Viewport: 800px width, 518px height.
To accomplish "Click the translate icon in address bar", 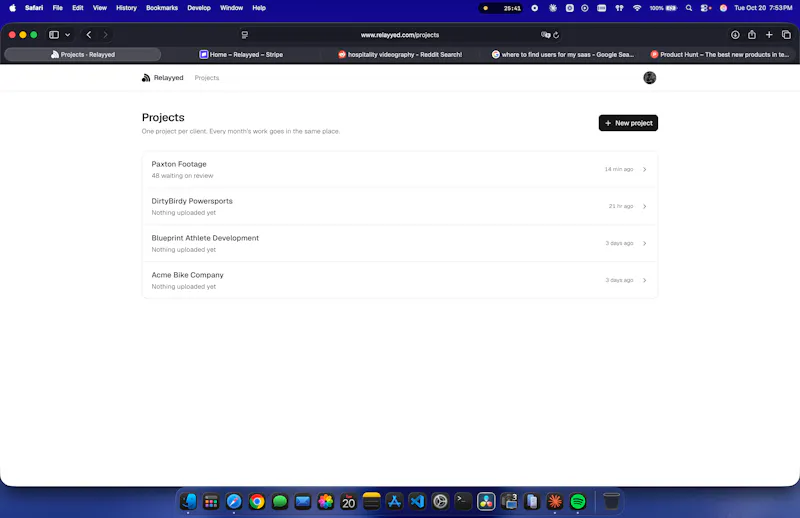I will 545,35.
